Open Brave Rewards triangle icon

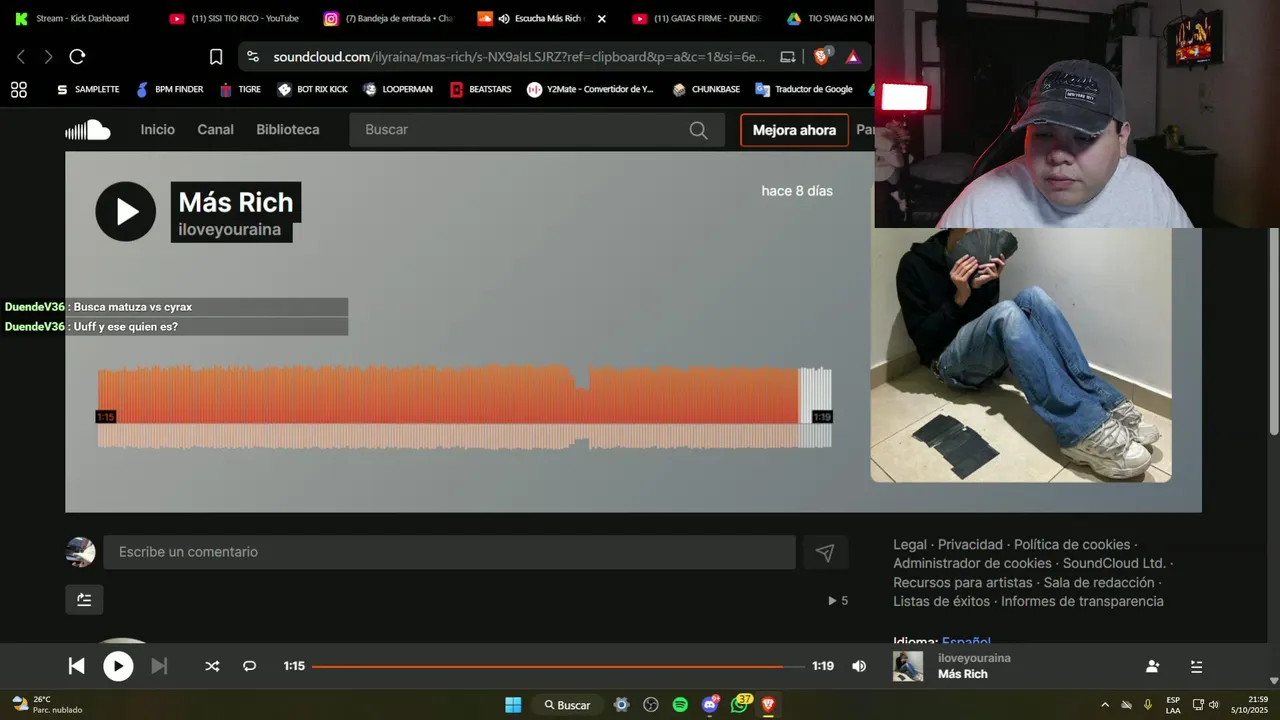[x=853, y=57]
